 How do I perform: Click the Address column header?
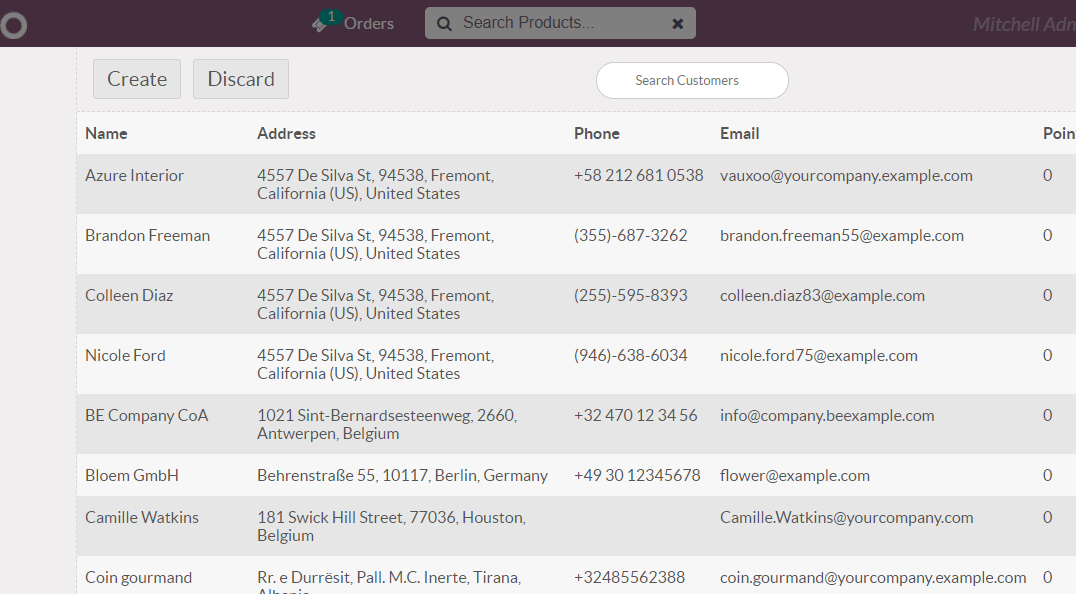pos(286,134)
